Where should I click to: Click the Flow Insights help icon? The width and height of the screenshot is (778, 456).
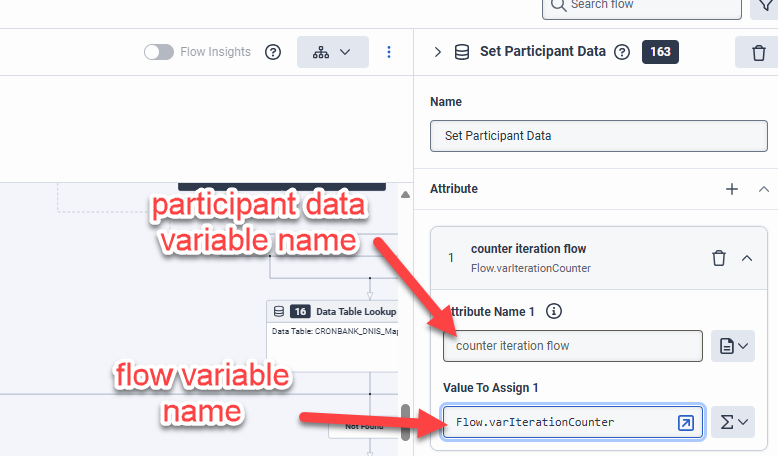coord(273,52)
